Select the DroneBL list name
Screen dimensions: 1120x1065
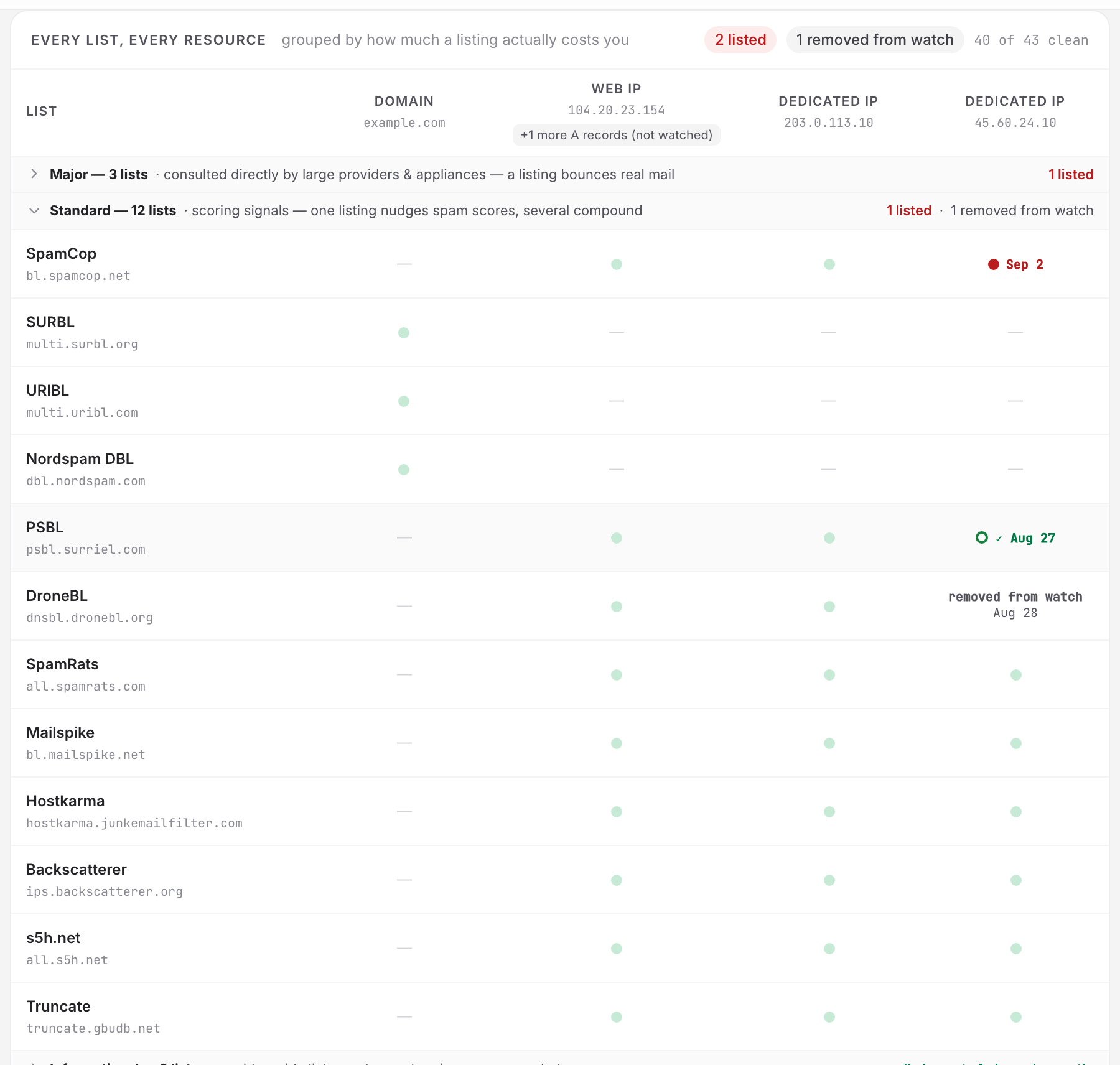click(57, 596)
